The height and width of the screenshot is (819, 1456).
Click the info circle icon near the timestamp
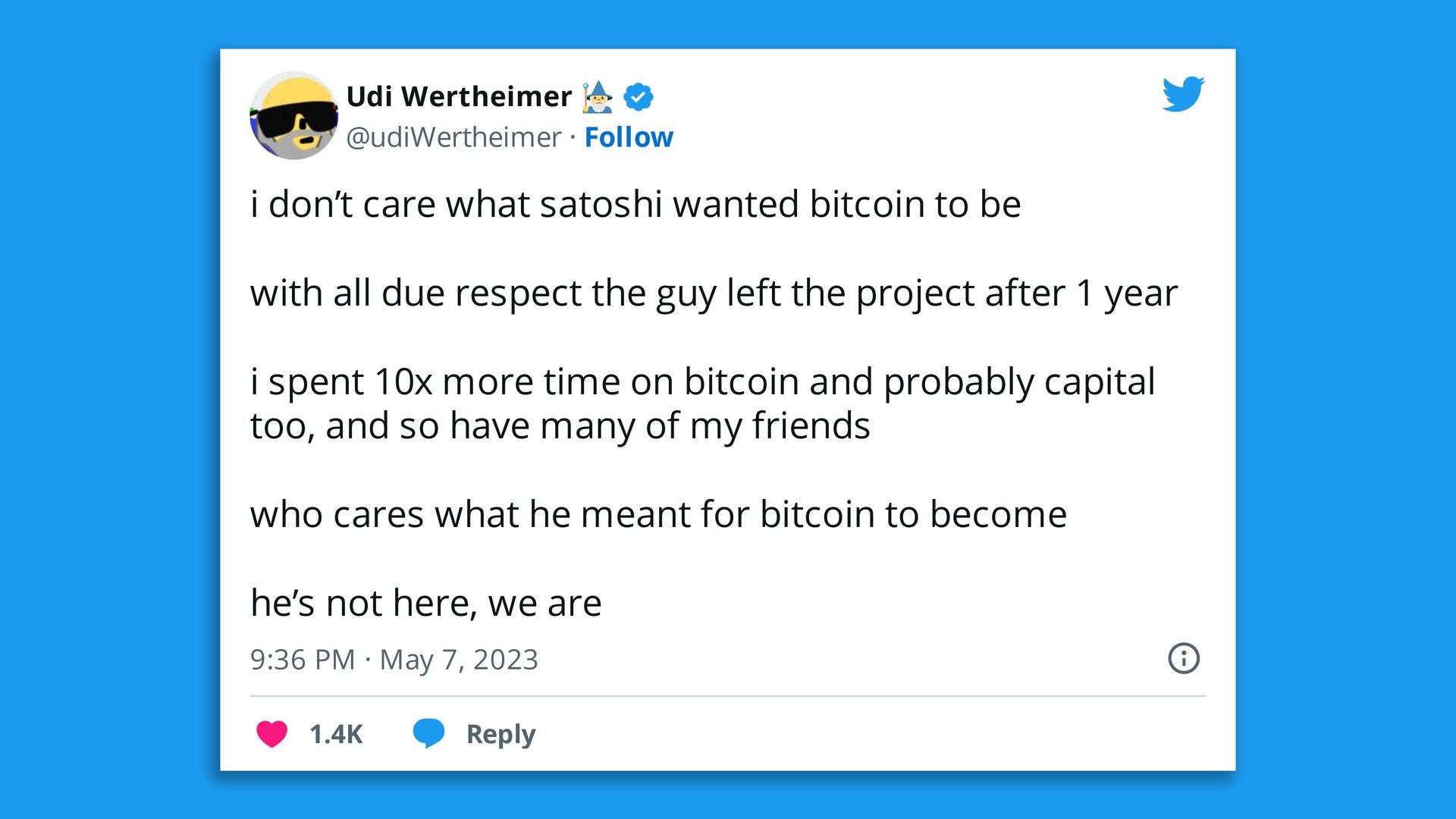1183,659
